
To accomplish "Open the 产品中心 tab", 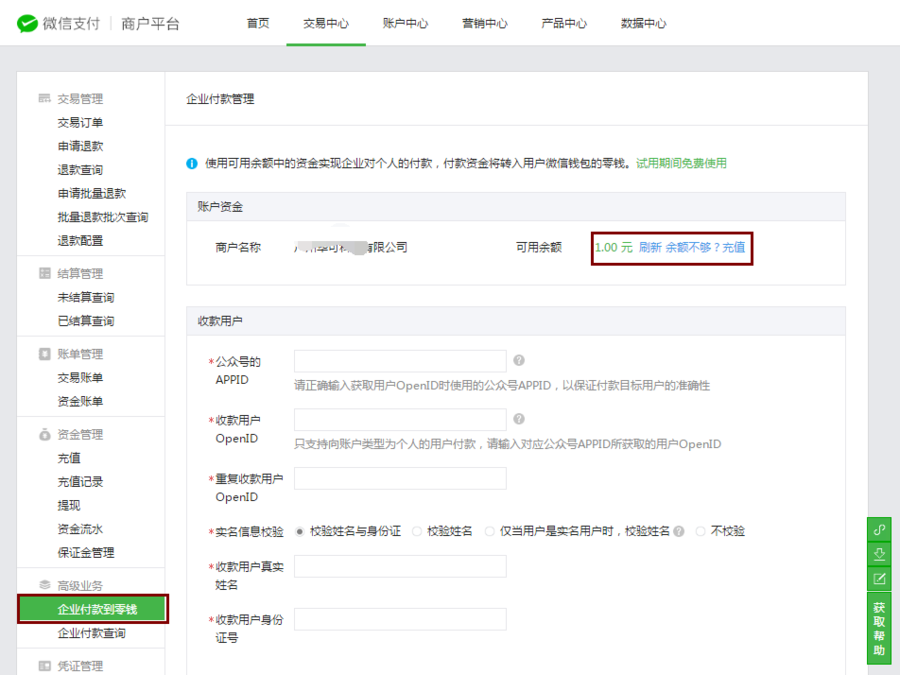I will click(x=564, y=24).
